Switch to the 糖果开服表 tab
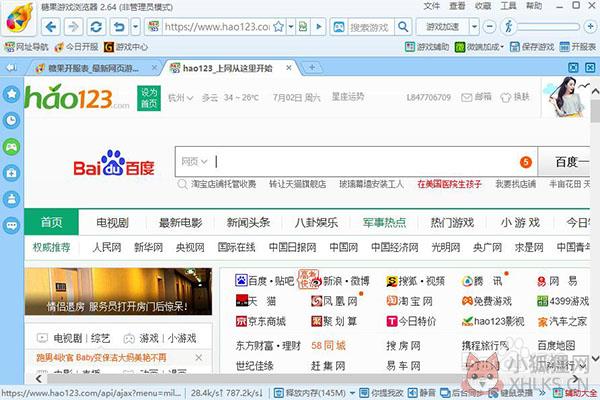The width and height of the screenshot is (600, 400). click(94, 68)
